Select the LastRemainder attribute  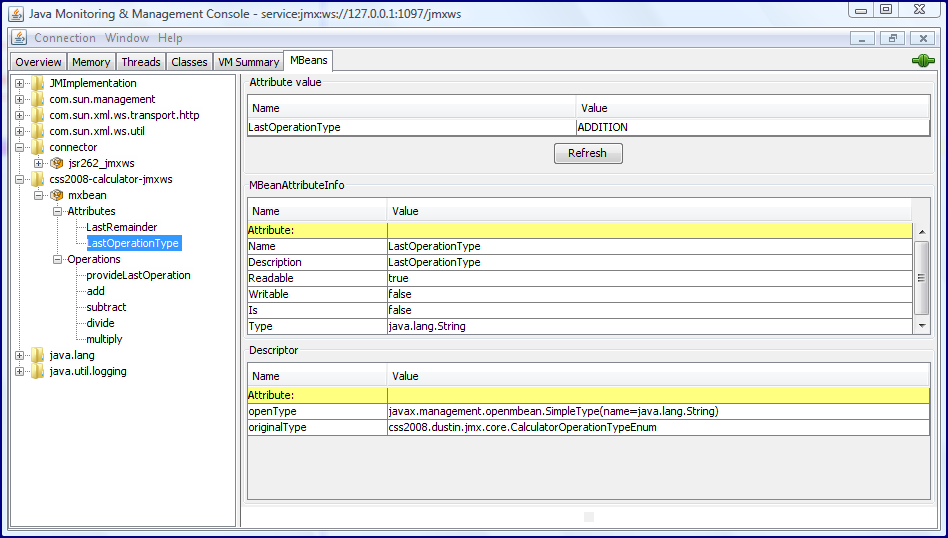tap(122, 227)
